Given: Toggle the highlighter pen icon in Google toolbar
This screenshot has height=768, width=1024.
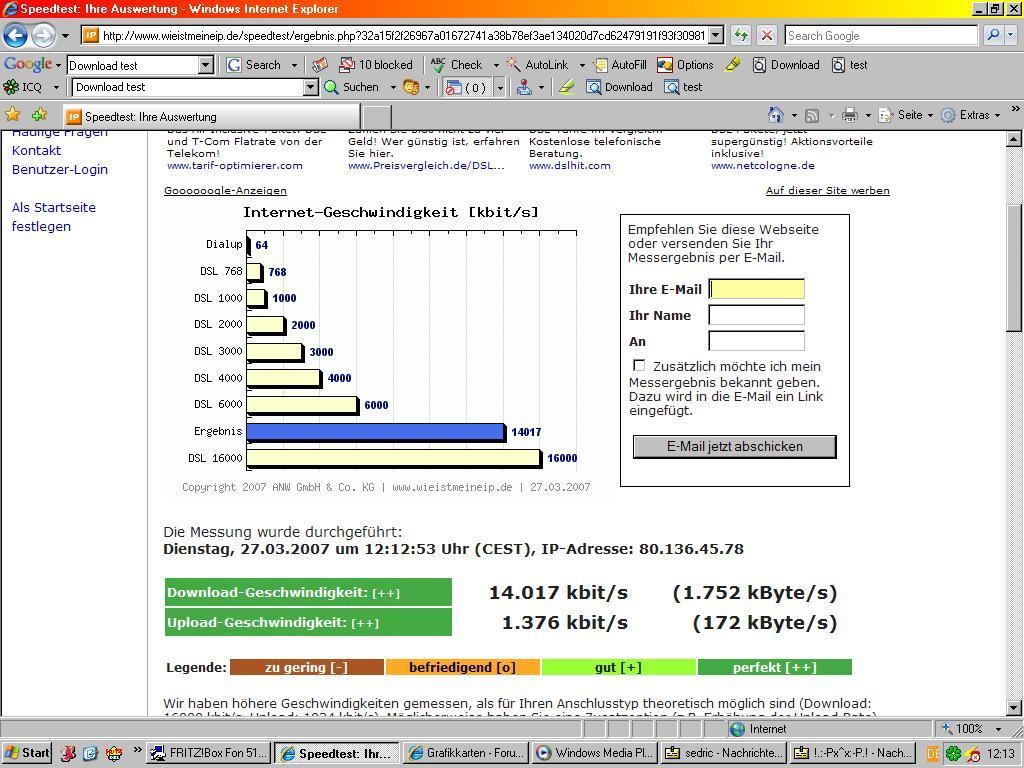Looking at the screenshot, I should (x=733, y=65).
